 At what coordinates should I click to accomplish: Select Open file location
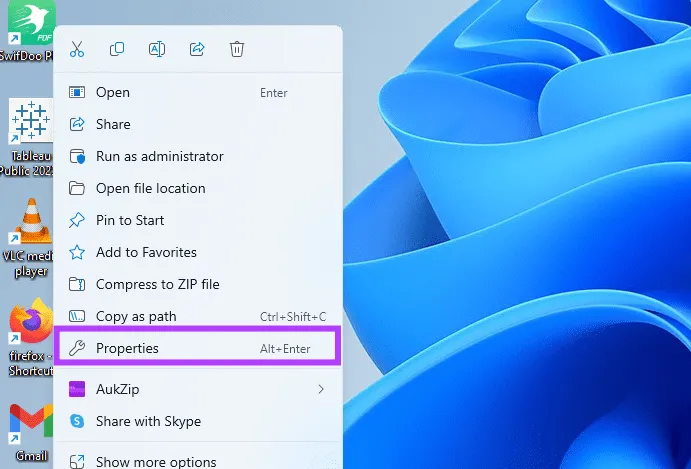pyautogui.click(x=150, y=189)
